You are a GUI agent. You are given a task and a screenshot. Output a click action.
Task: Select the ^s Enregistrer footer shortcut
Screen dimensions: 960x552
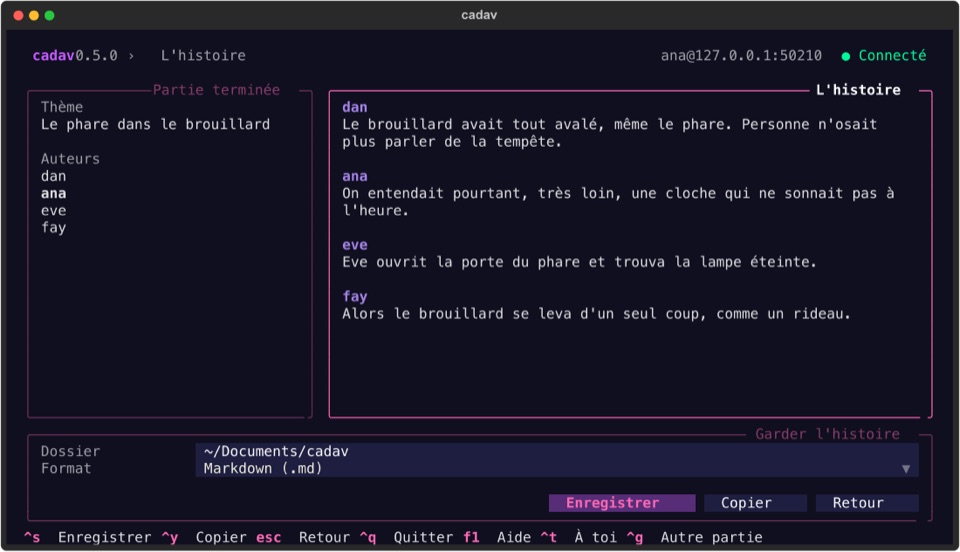tap(87, 537)
